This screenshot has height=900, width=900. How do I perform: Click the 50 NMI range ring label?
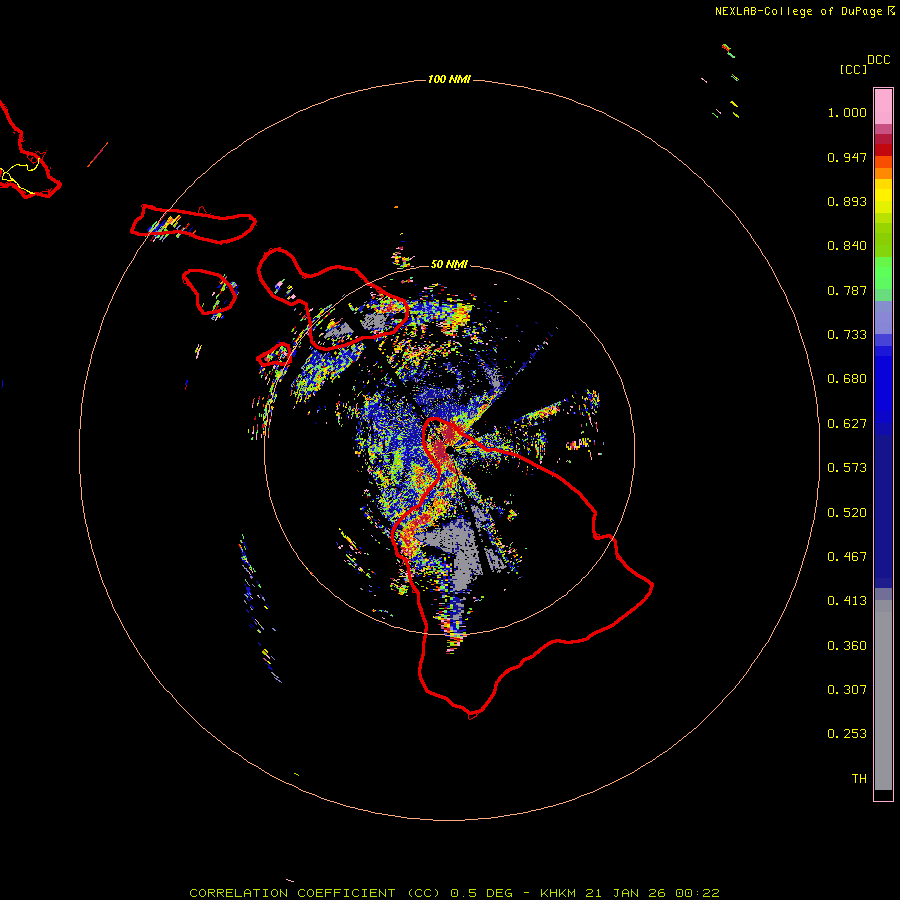[x=449, y=264]
